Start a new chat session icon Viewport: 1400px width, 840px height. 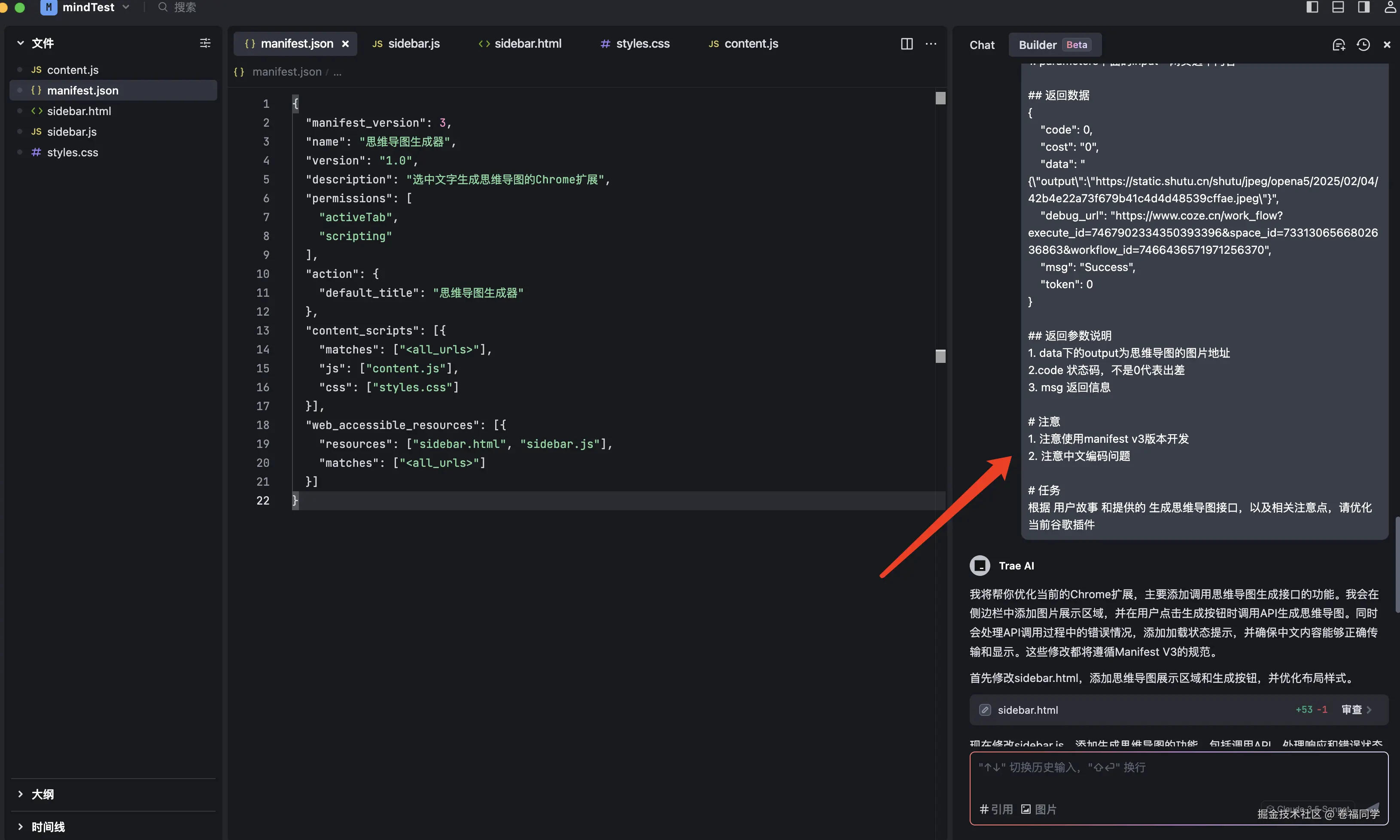(1338, 45)
